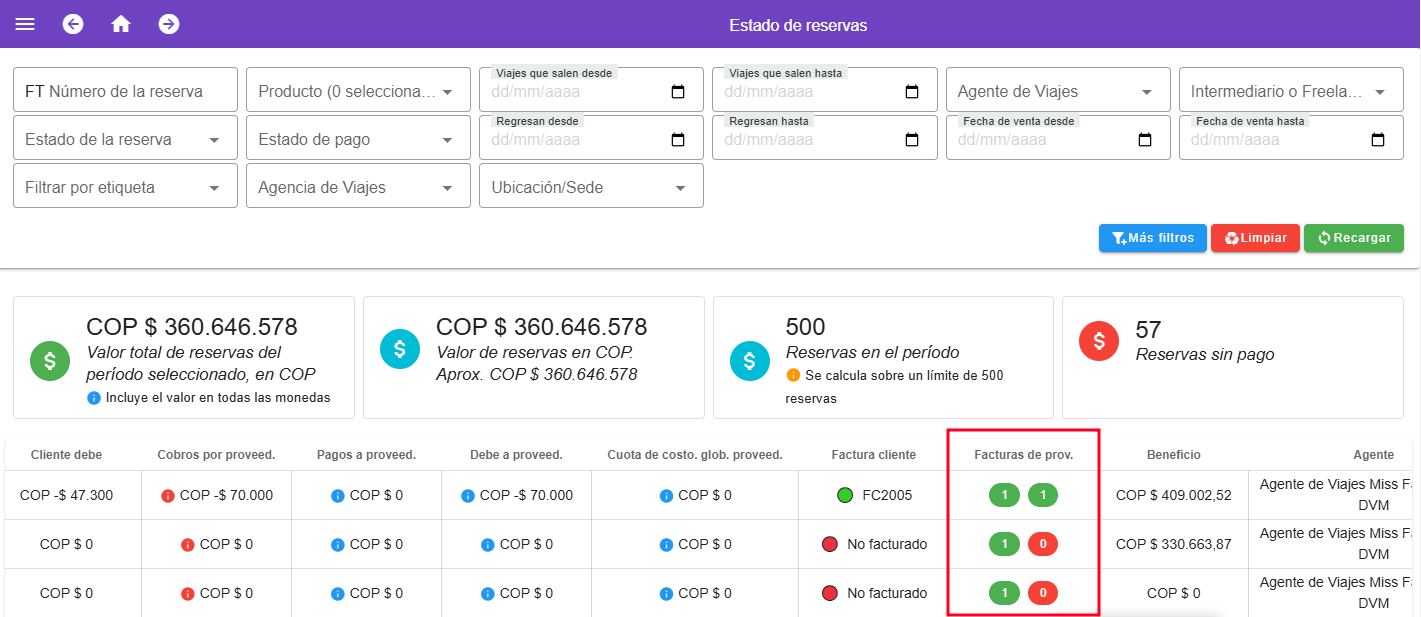Screen dimensions: 1421x617
Task: Click the green supplier invoice badge on the FC2005 row
Action: click(x=1003, y=494)
